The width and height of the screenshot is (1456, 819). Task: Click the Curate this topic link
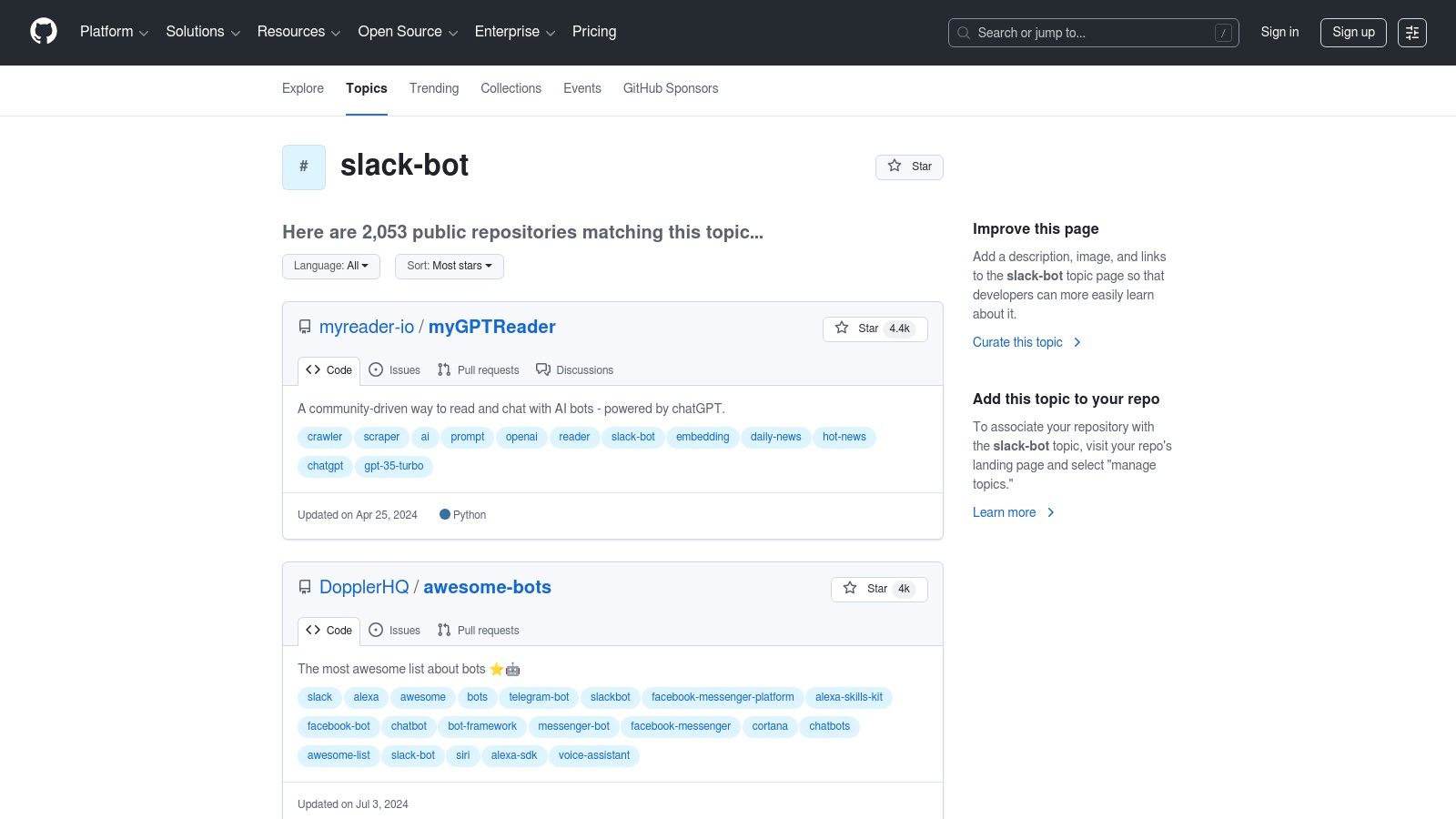[x=1026, y=342]
